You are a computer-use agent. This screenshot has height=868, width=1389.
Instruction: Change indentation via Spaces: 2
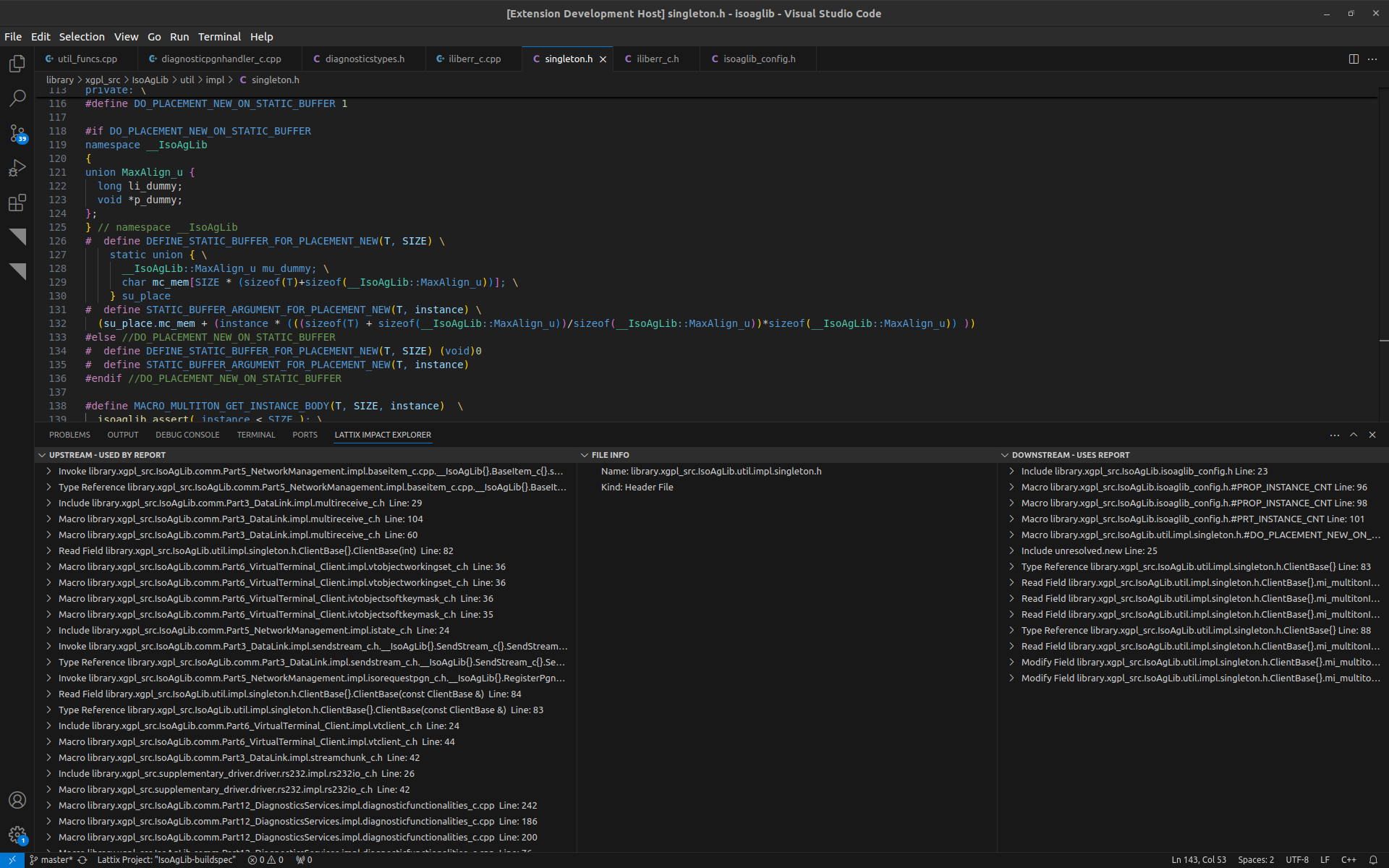tap(1256, 860)
